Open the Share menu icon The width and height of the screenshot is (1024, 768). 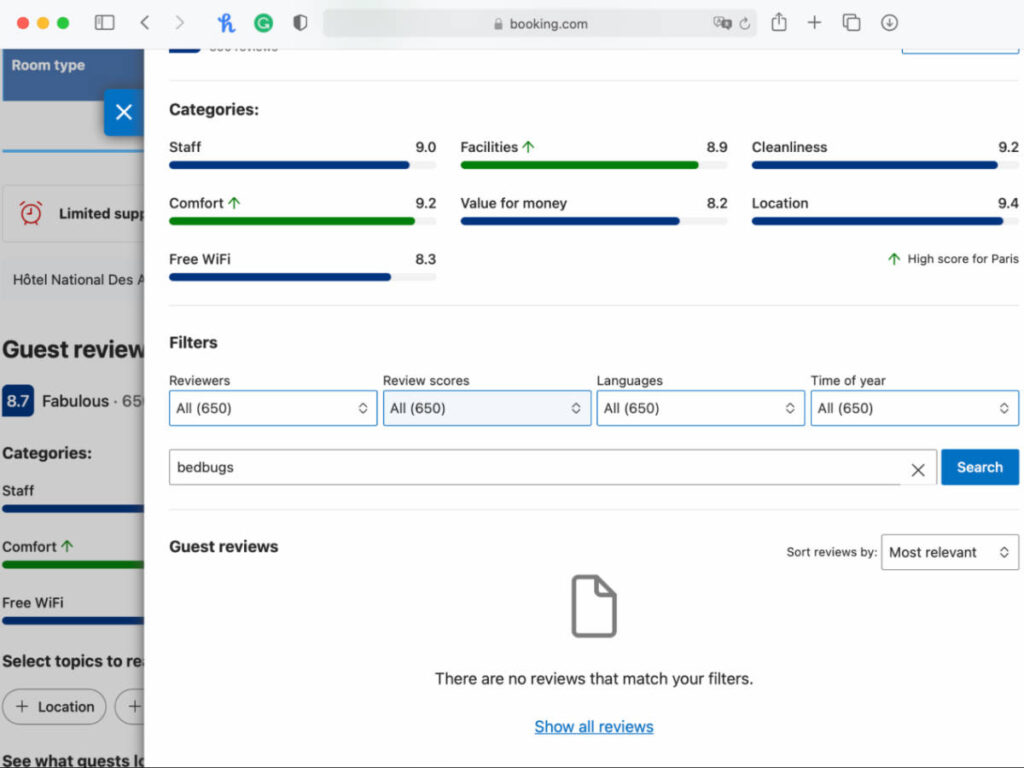tap(778, 23)
